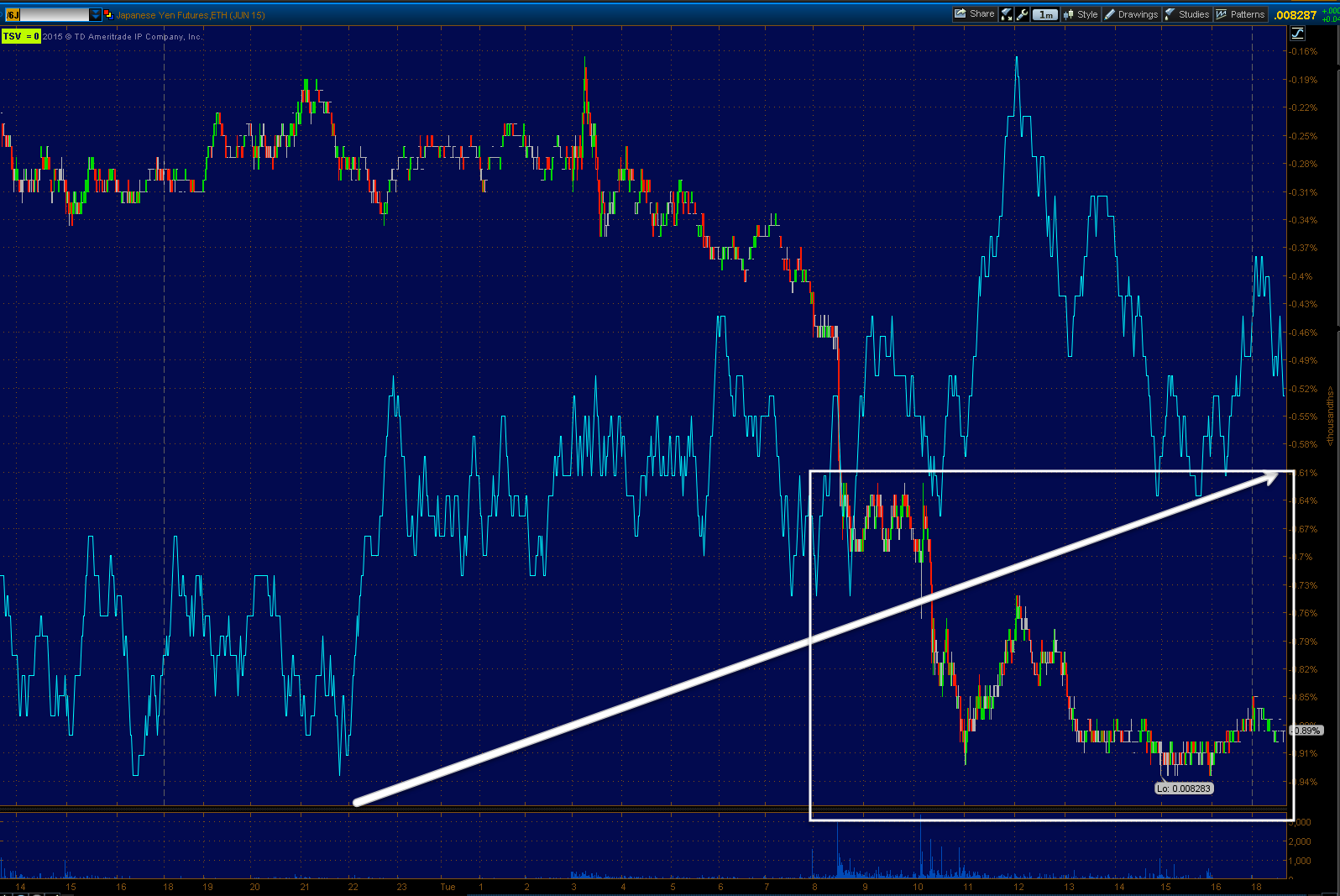1340x896 pixels.
Task: Expand the symbol selector dropdown arrow
Action: 95,15
